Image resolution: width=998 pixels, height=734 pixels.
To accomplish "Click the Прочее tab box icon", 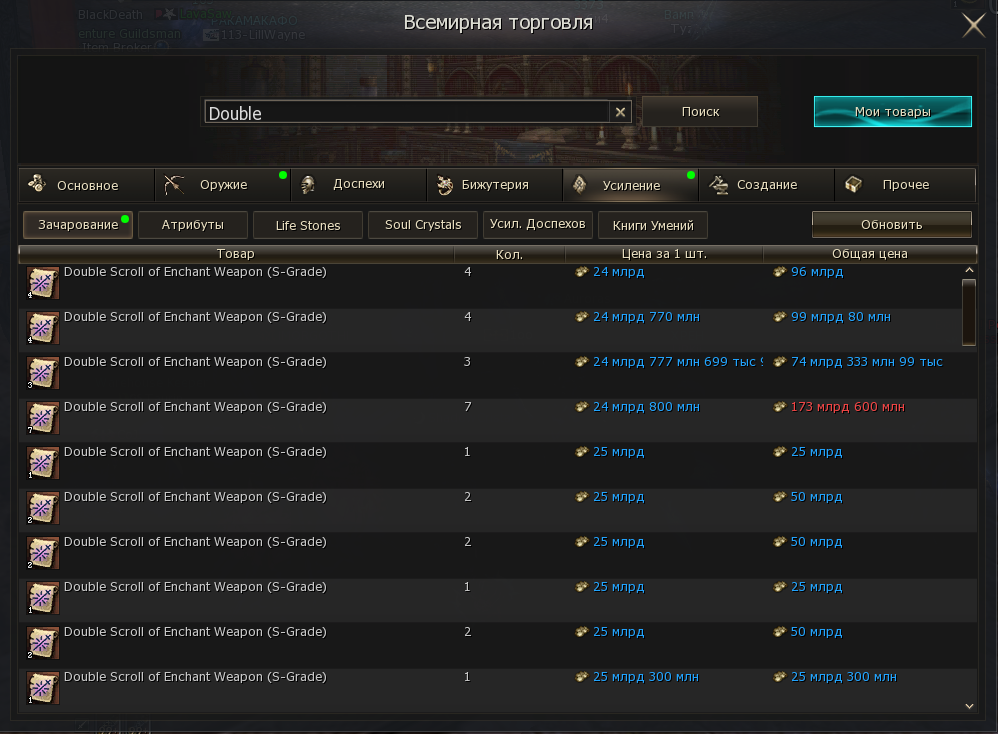I will [x=853, y=184].
